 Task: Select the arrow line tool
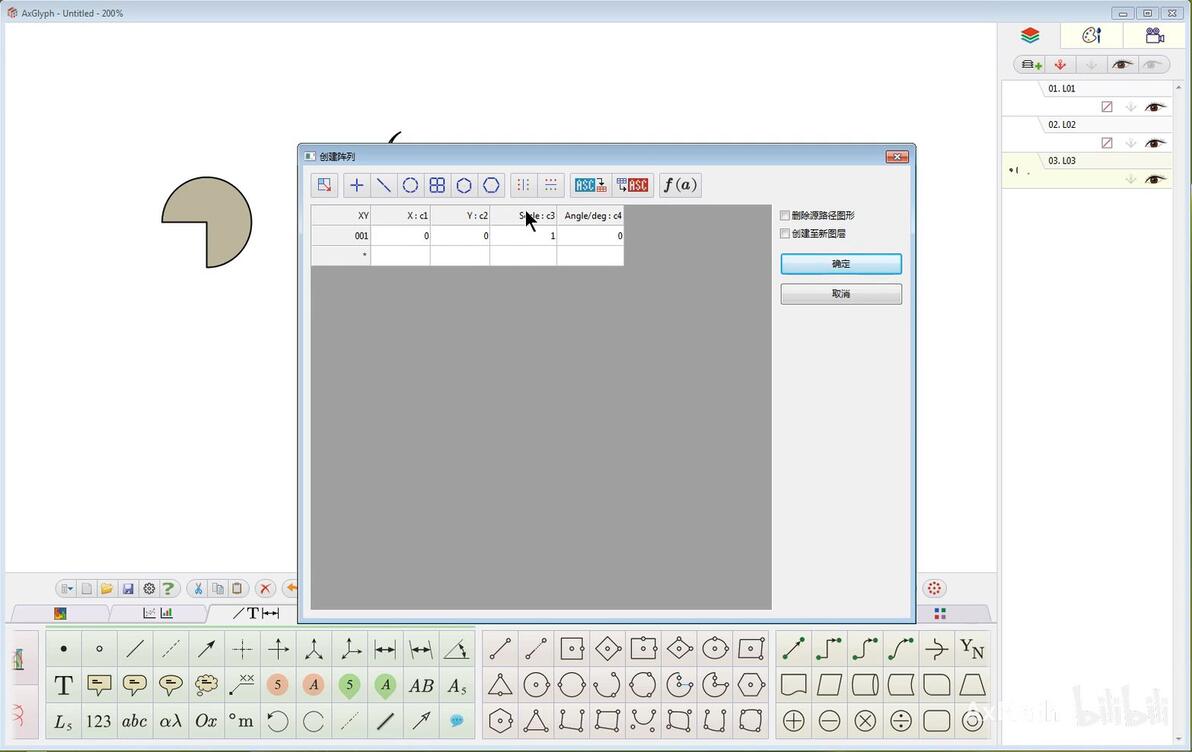[x=206, y=649]
